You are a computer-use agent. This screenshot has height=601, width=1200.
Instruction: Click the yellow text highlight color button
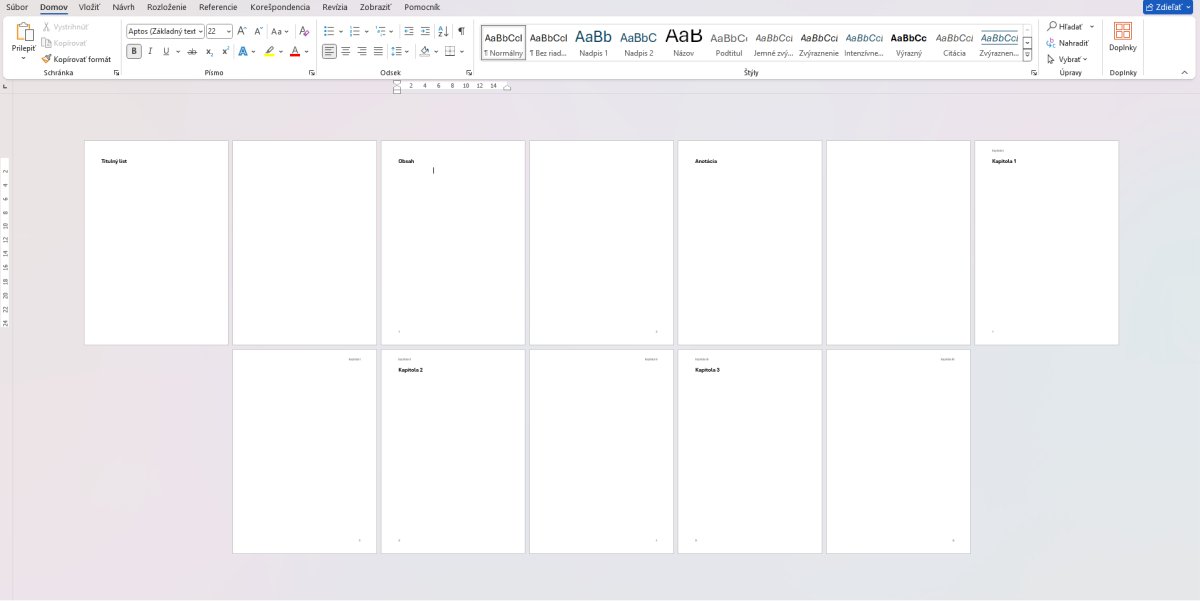point(269,51)
